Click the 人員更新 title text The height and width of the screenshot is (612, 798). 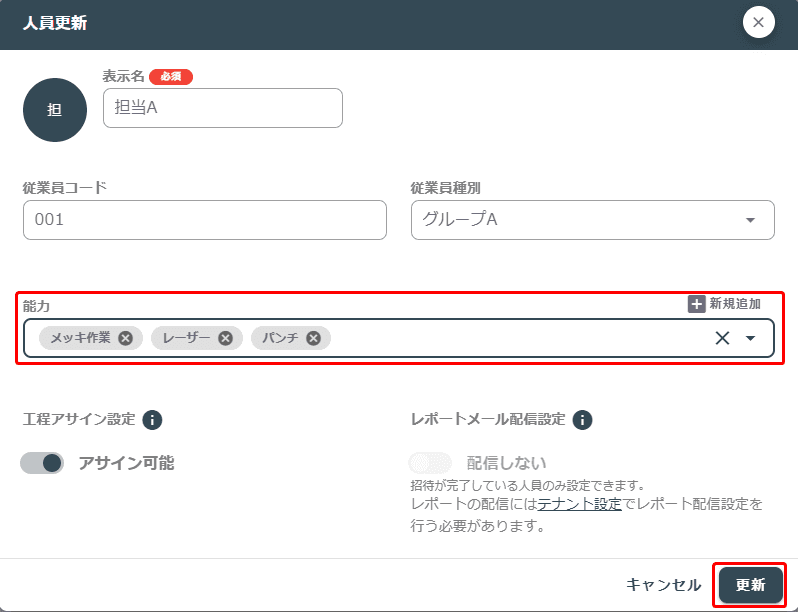point(55,23)
